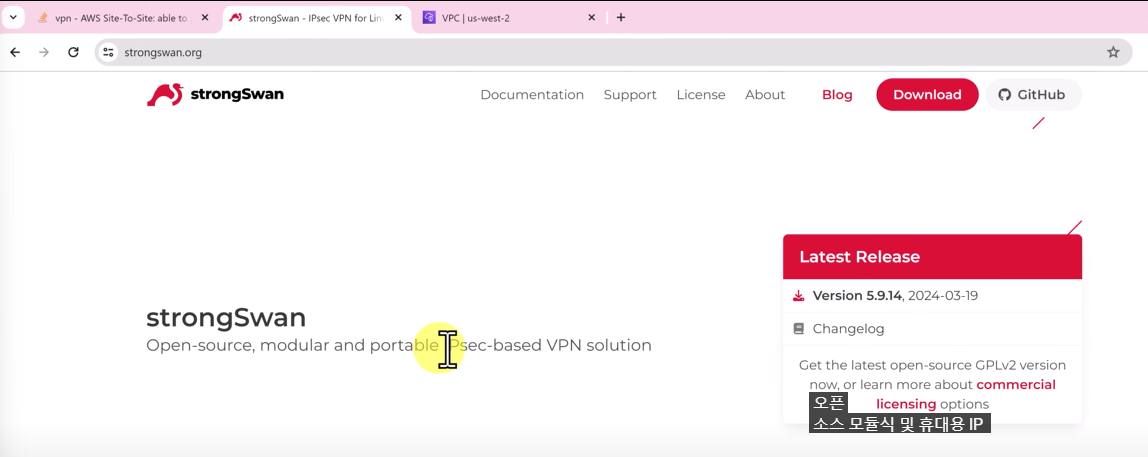Select the strongSwan IPsec VPN tab
1148x457 pixels.
coord(316,18)
